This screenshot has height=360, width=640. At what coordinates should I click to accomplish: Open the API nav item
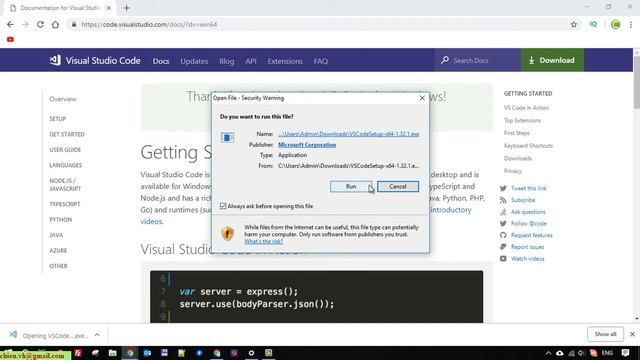[x=251, y=61]
